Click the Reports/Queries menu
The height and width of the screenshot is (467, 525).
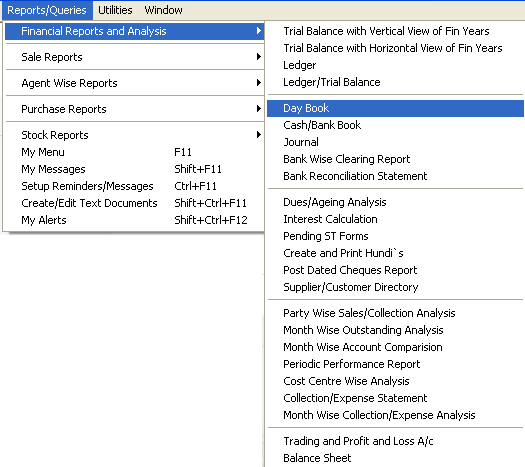pos(47,10)
